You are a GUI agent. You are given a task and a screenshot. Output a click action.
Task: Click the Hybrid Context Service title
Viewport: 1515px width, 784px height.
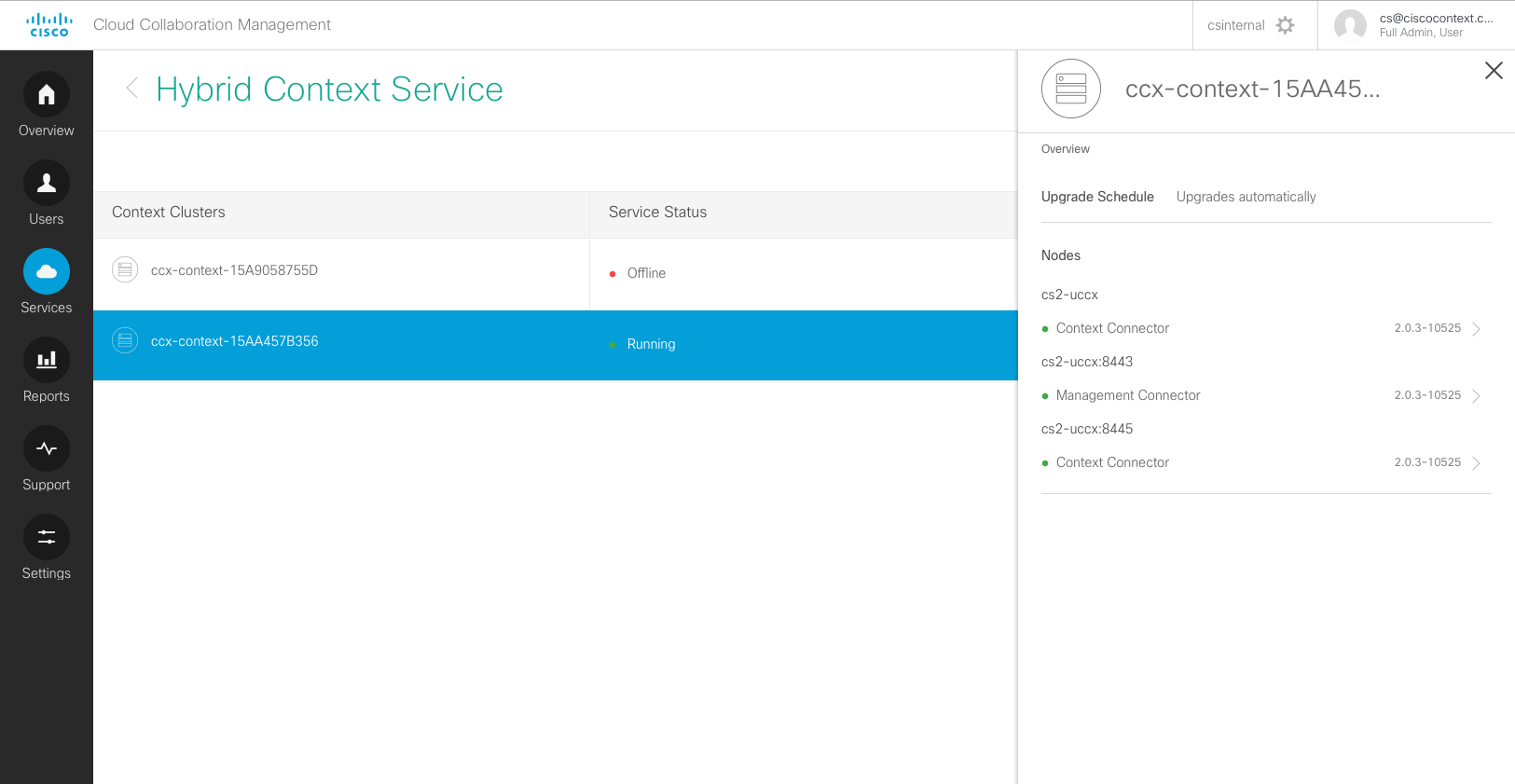[329, 89]
